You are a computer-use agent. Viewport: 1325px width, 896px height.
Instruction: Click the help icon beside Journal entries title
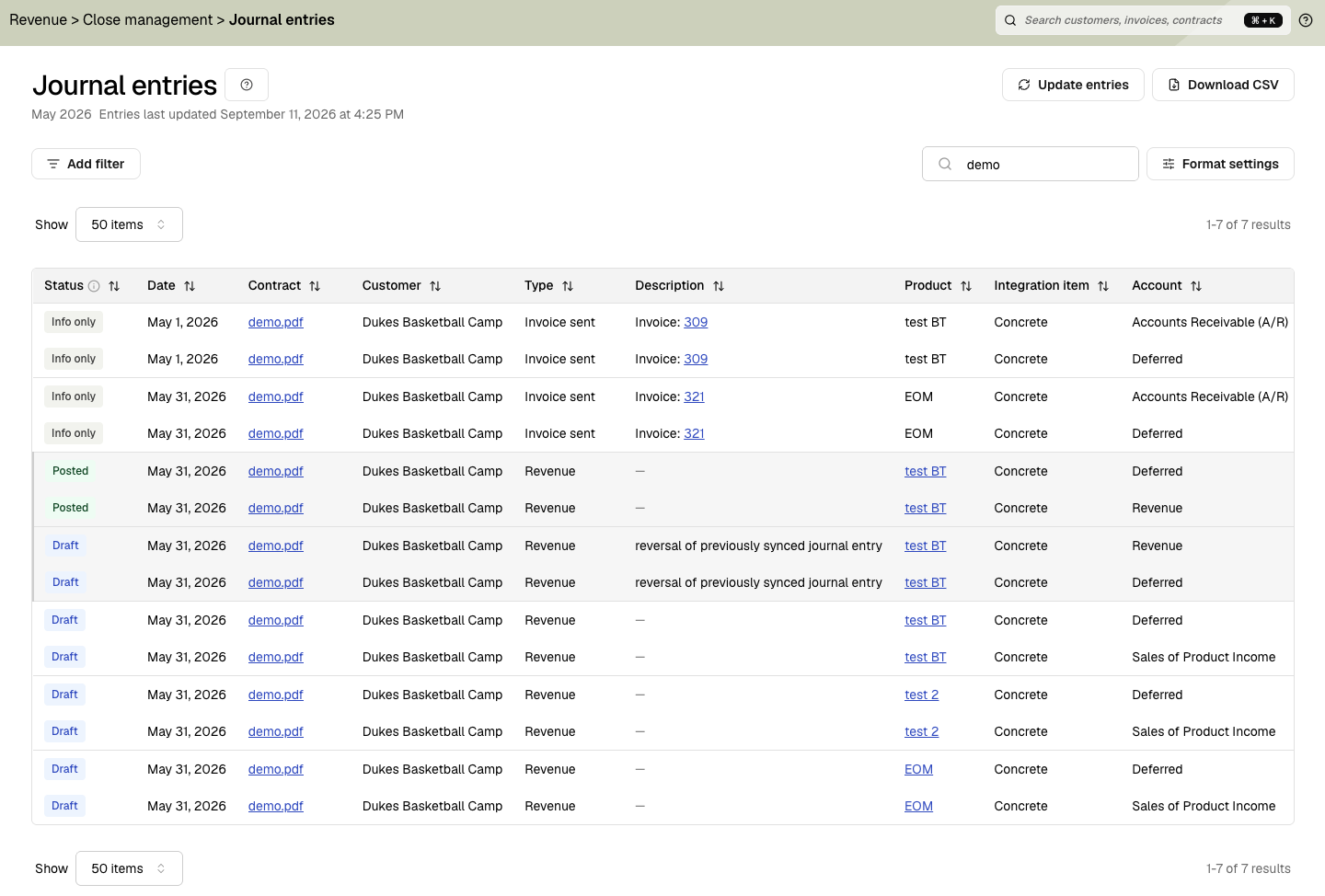pyautogui.click(x=247, y=85)
